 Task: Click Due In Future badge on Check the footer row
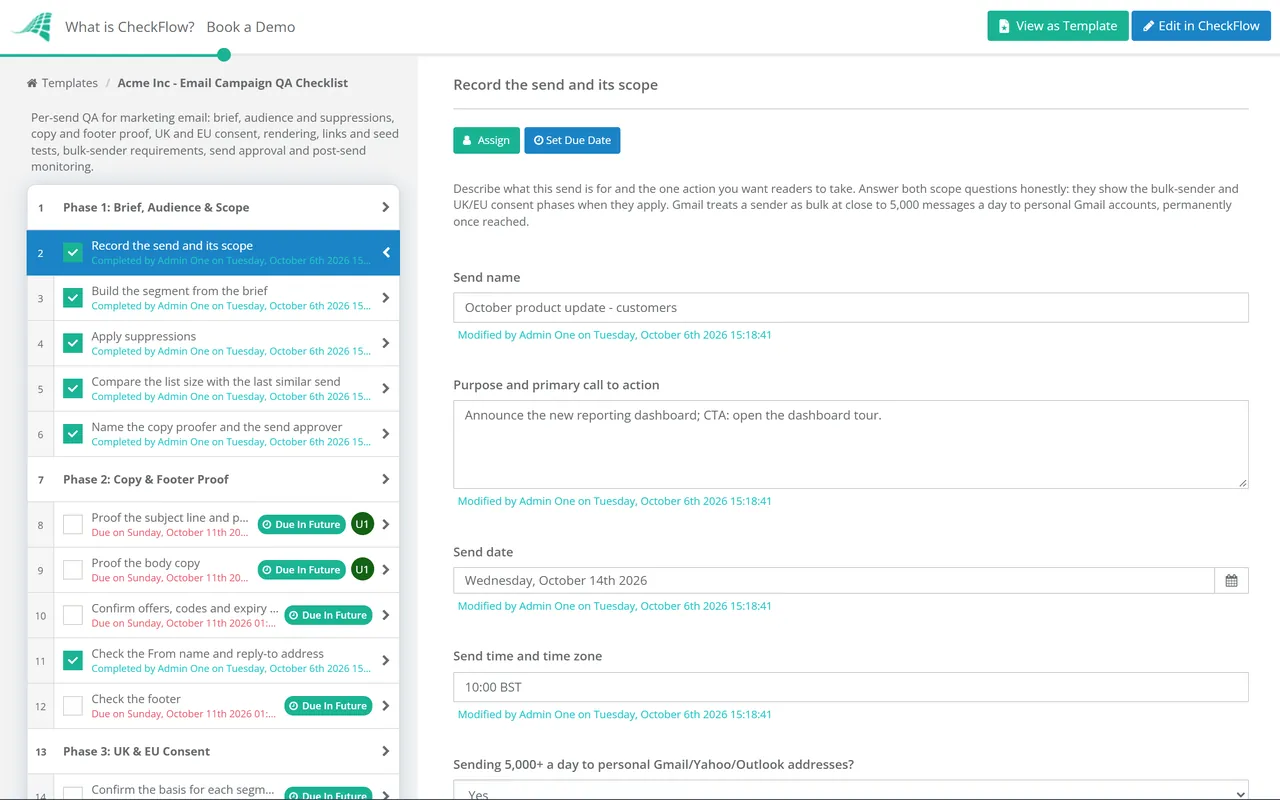(x=328, y=706)
